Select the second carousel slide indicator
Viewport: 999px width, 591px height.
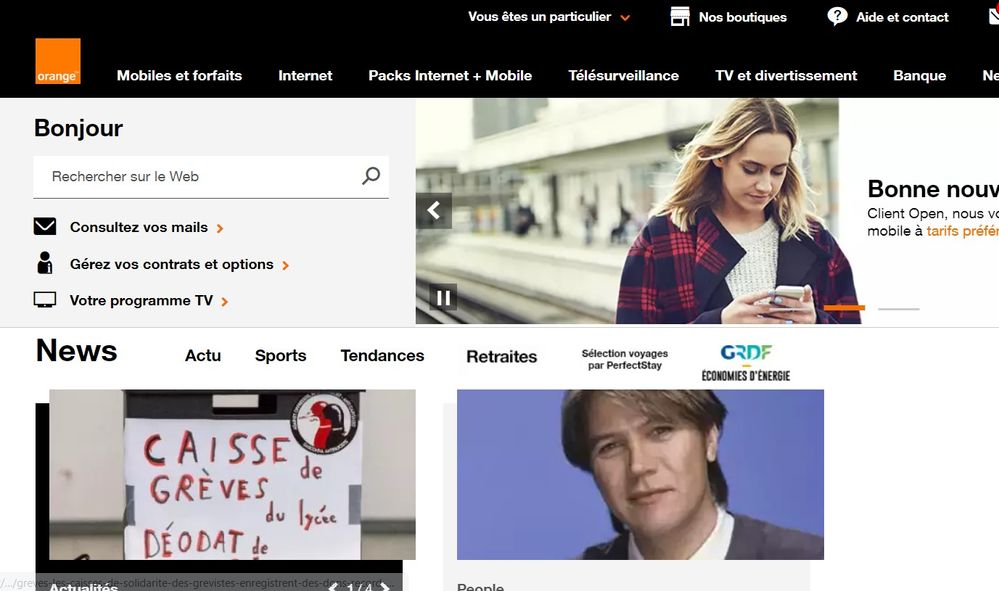tap(898, 309)
